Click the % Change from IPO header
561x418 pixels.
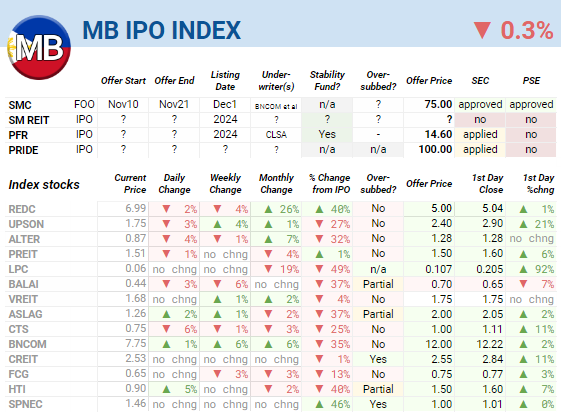[330, 184]
